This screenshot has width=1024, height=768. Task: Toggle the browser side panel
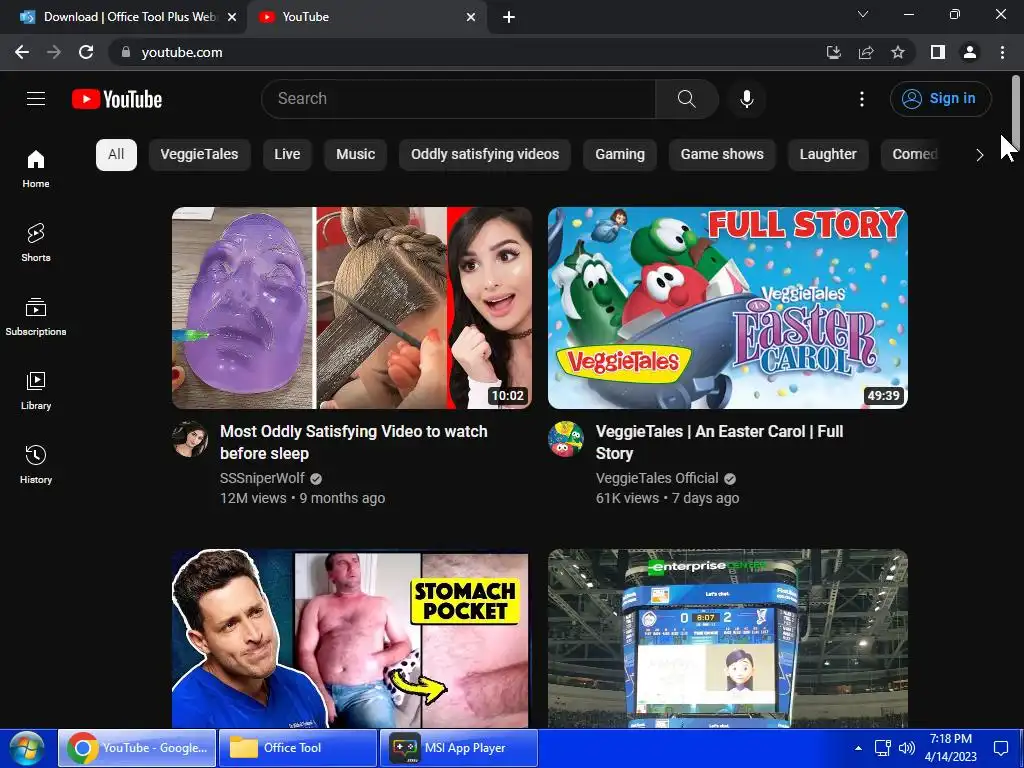[x=938, y=52]
